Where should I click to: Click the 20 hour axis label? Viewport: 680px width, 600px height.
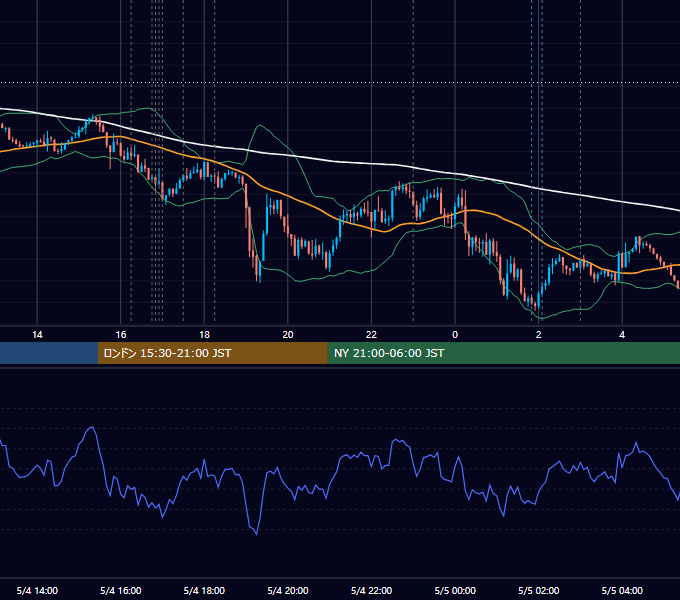click(288, 335)
